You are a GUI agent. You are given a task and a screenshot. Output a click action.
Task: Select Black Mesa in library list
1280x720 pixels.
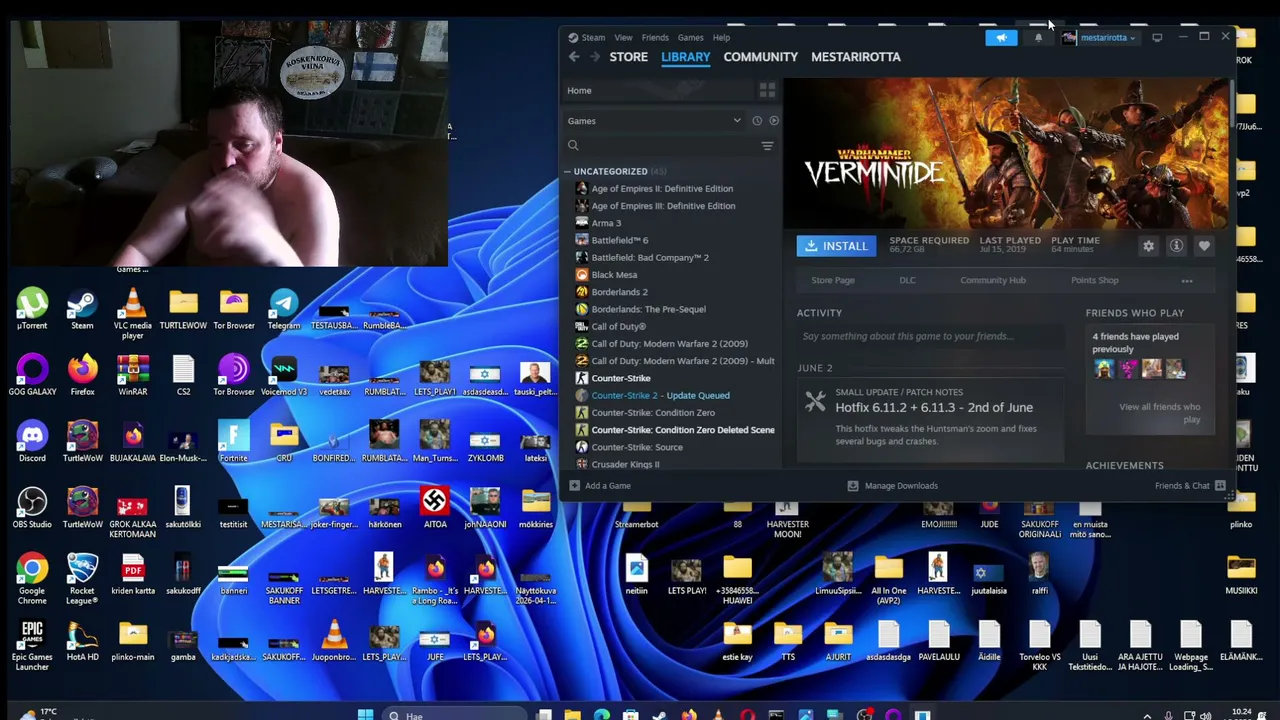(614, 275)
